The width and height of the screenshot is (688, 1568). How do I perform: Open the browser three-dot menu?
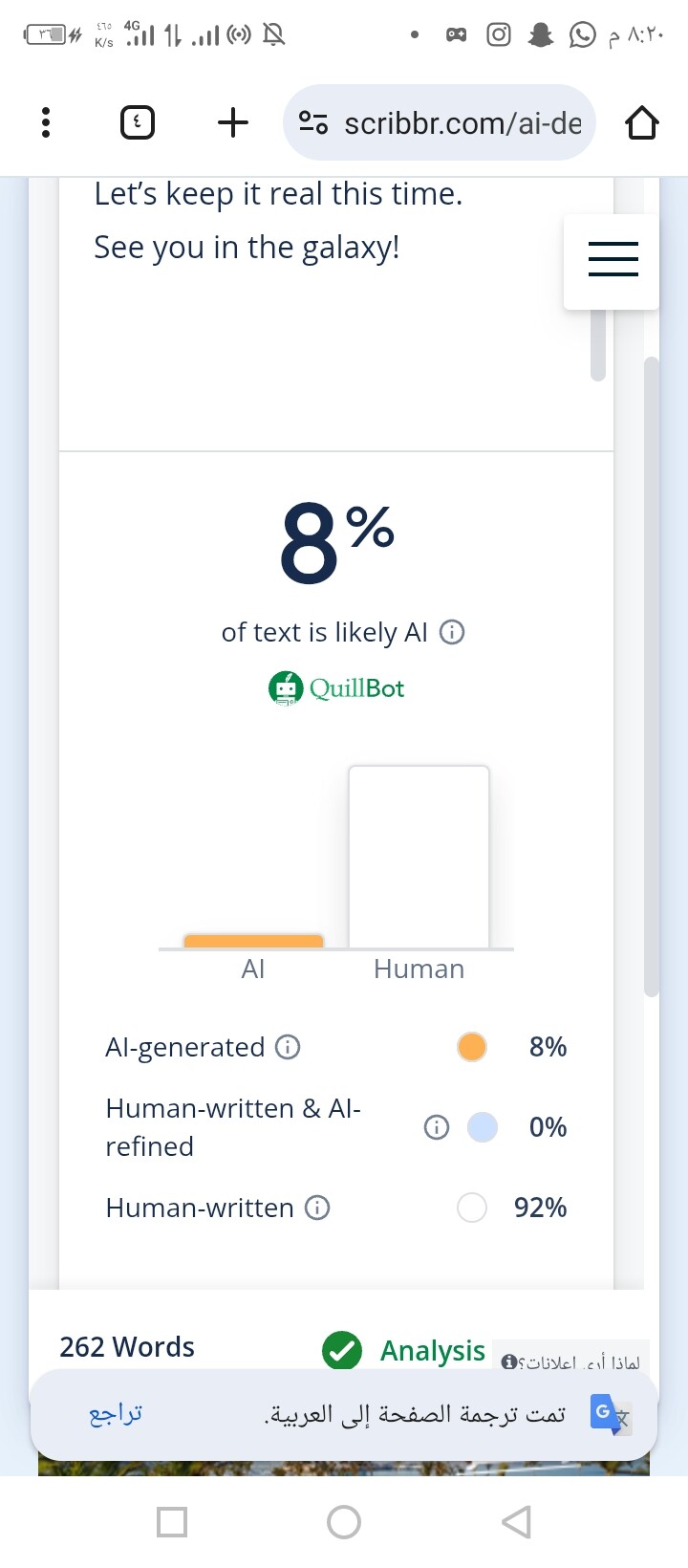point(45,122)
